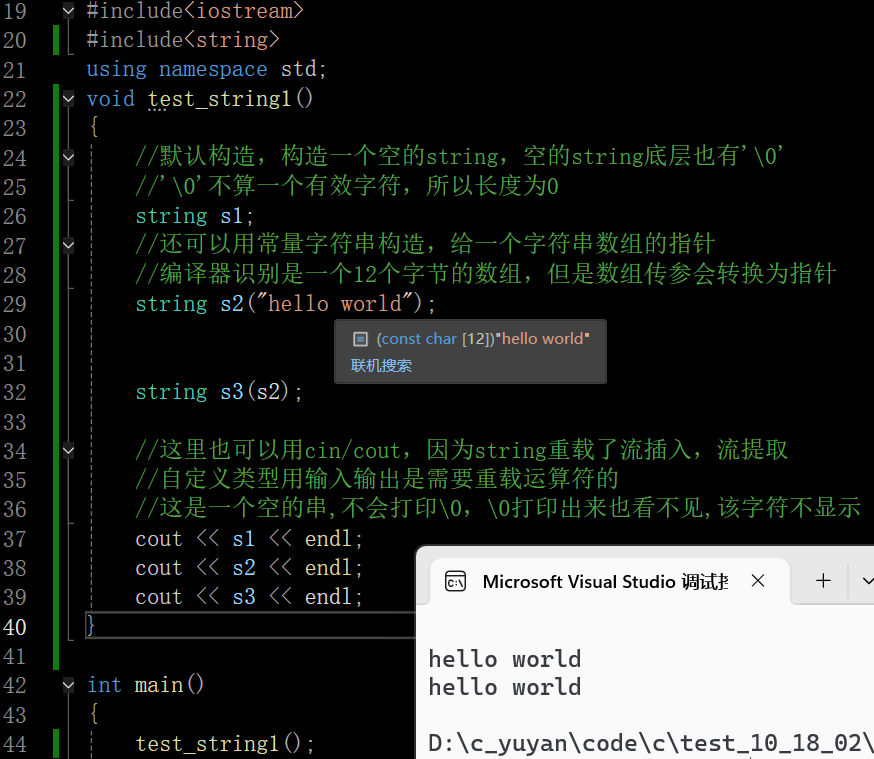Collapse the #include block at line 19
The image size is (874, 759).
(68, 11)
